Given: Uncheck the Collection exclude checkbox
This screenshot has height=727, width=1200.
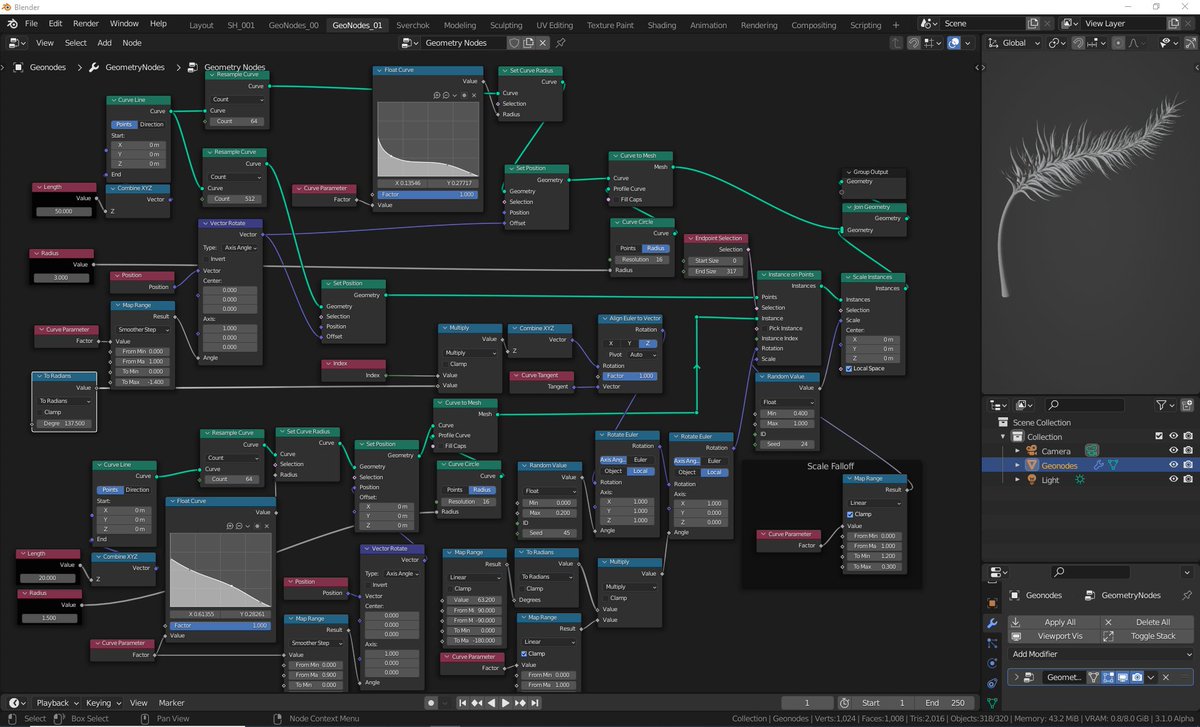Looking at the screenshot, I should [1159, 436].
